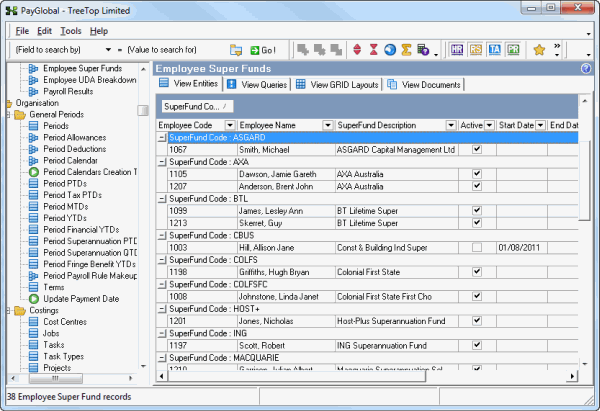Enable Active checkbox for Hill, Allison Jane
Screen dimensions: 600x411
tap(477, 247)
